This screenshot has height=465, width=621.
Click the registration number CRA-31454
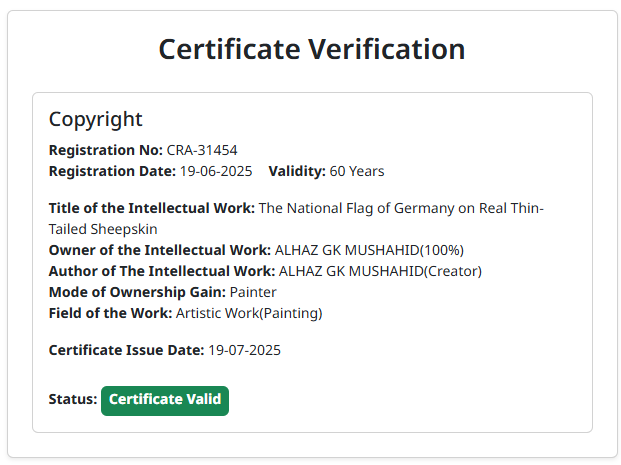pyautogui.click(x=202, y=150)
